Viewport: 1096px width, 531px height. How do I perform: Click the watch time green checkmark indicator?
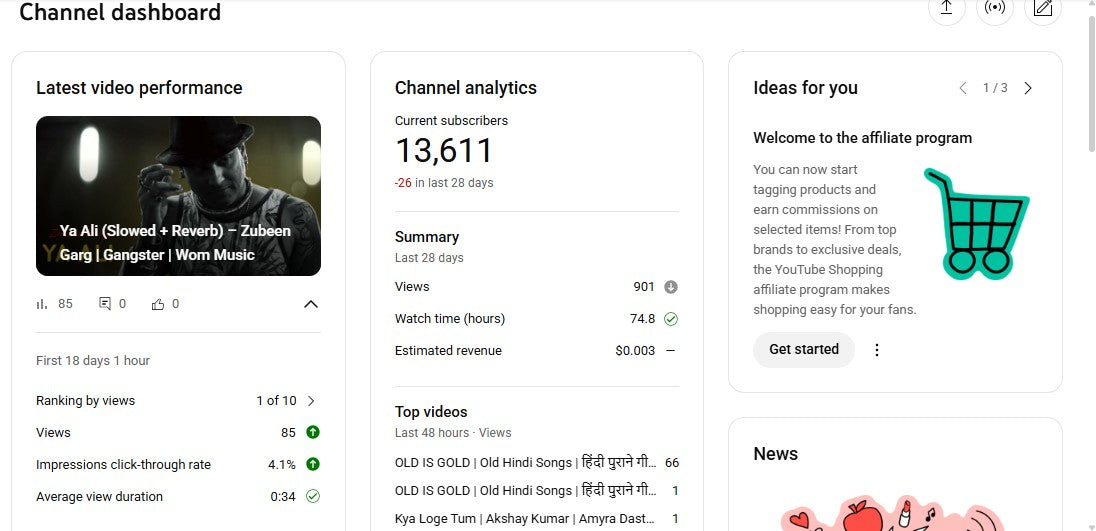pyautogui.click(x=671, y=319)
